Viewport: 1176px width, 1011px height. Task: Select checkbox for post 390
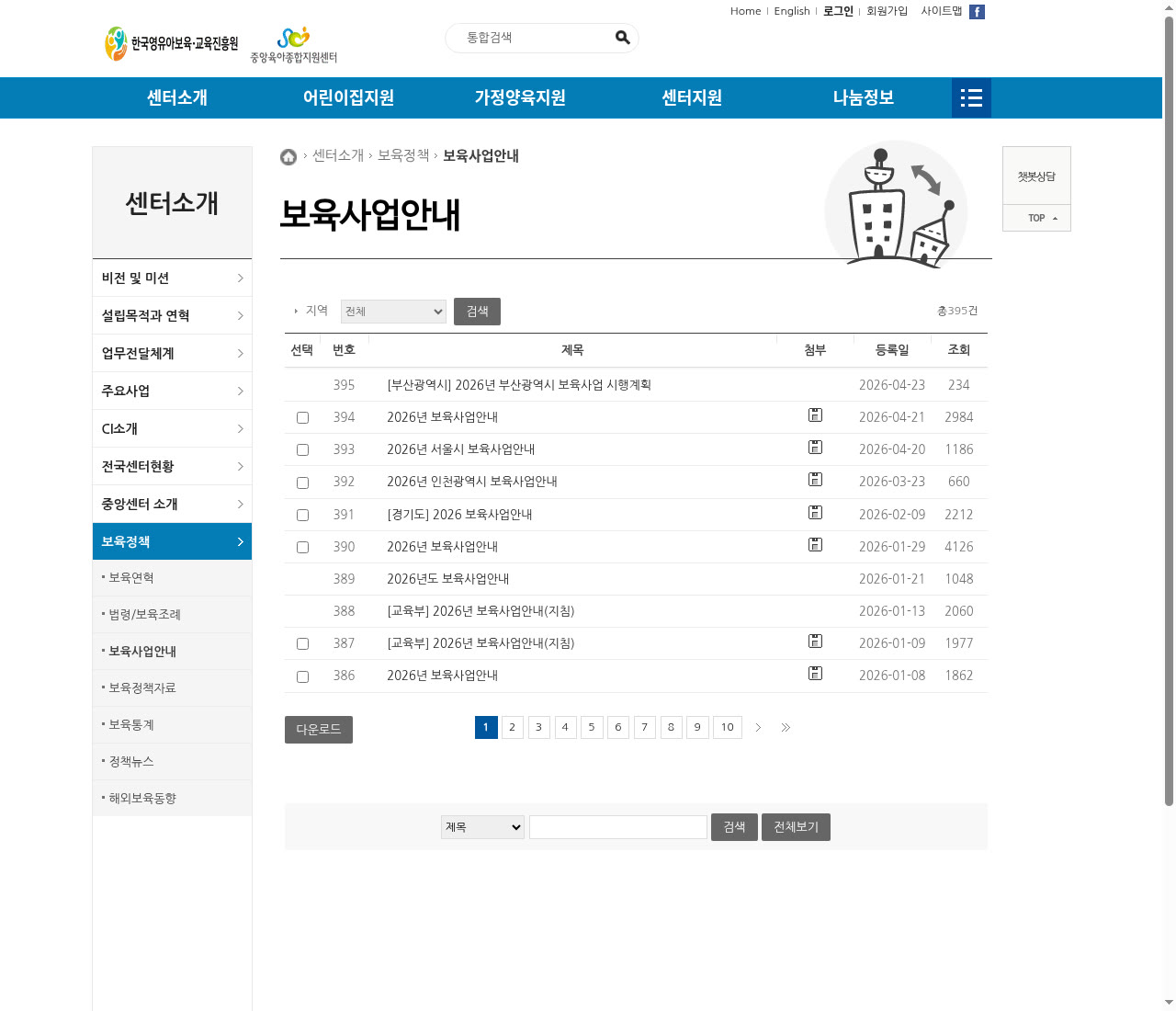302,548
